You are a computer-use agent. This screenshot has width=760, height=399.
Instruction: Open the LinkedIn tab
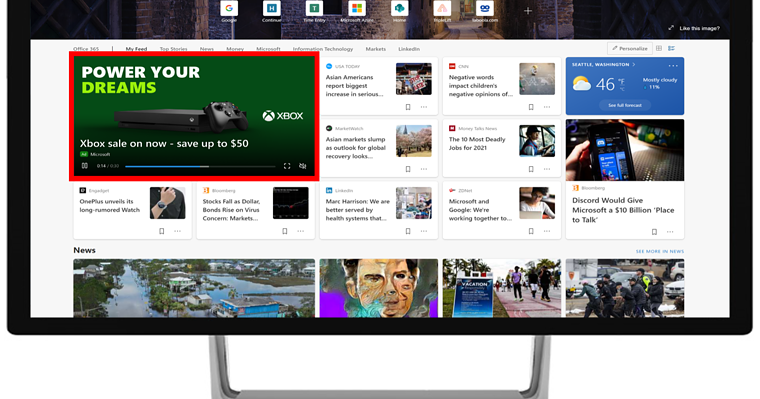(x=409, y=49)
